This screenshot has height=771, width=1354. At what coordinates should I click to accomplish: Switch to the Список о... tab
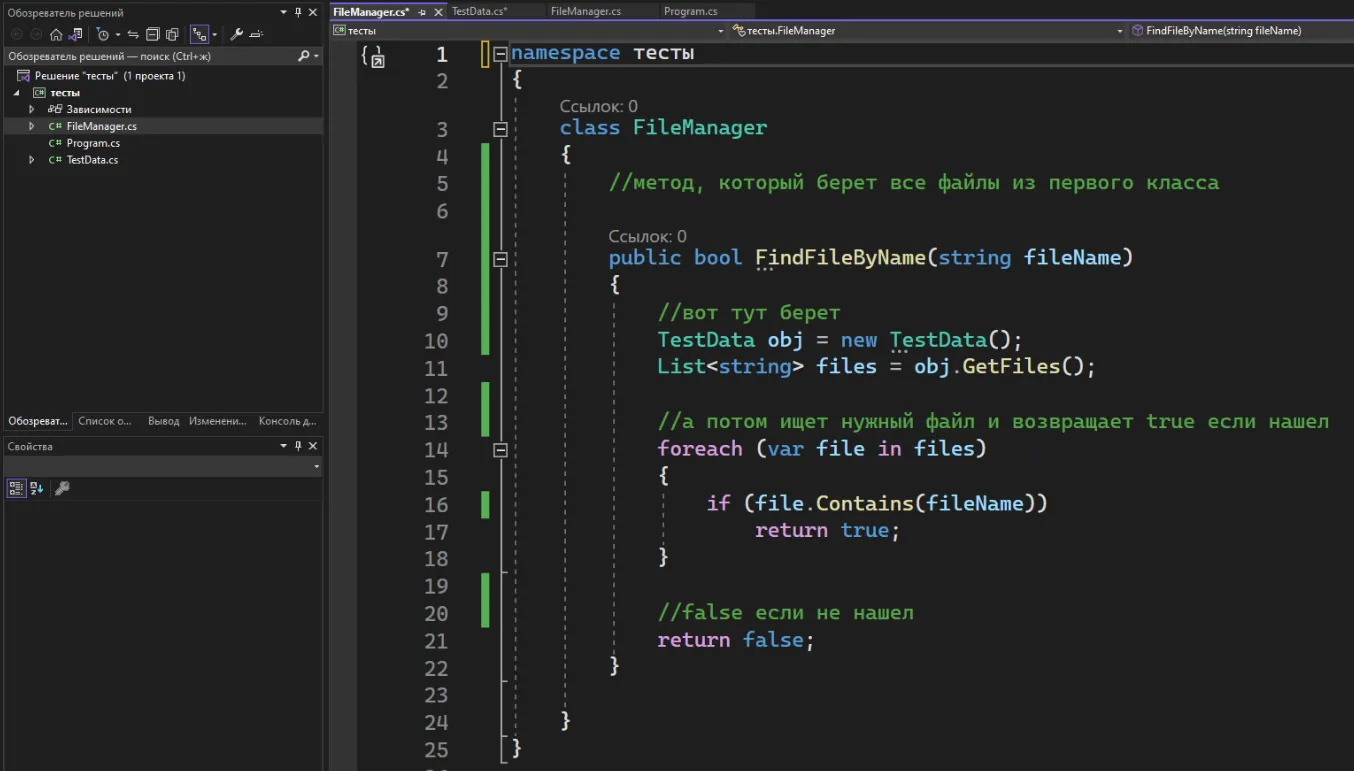(x=105, y=421)
